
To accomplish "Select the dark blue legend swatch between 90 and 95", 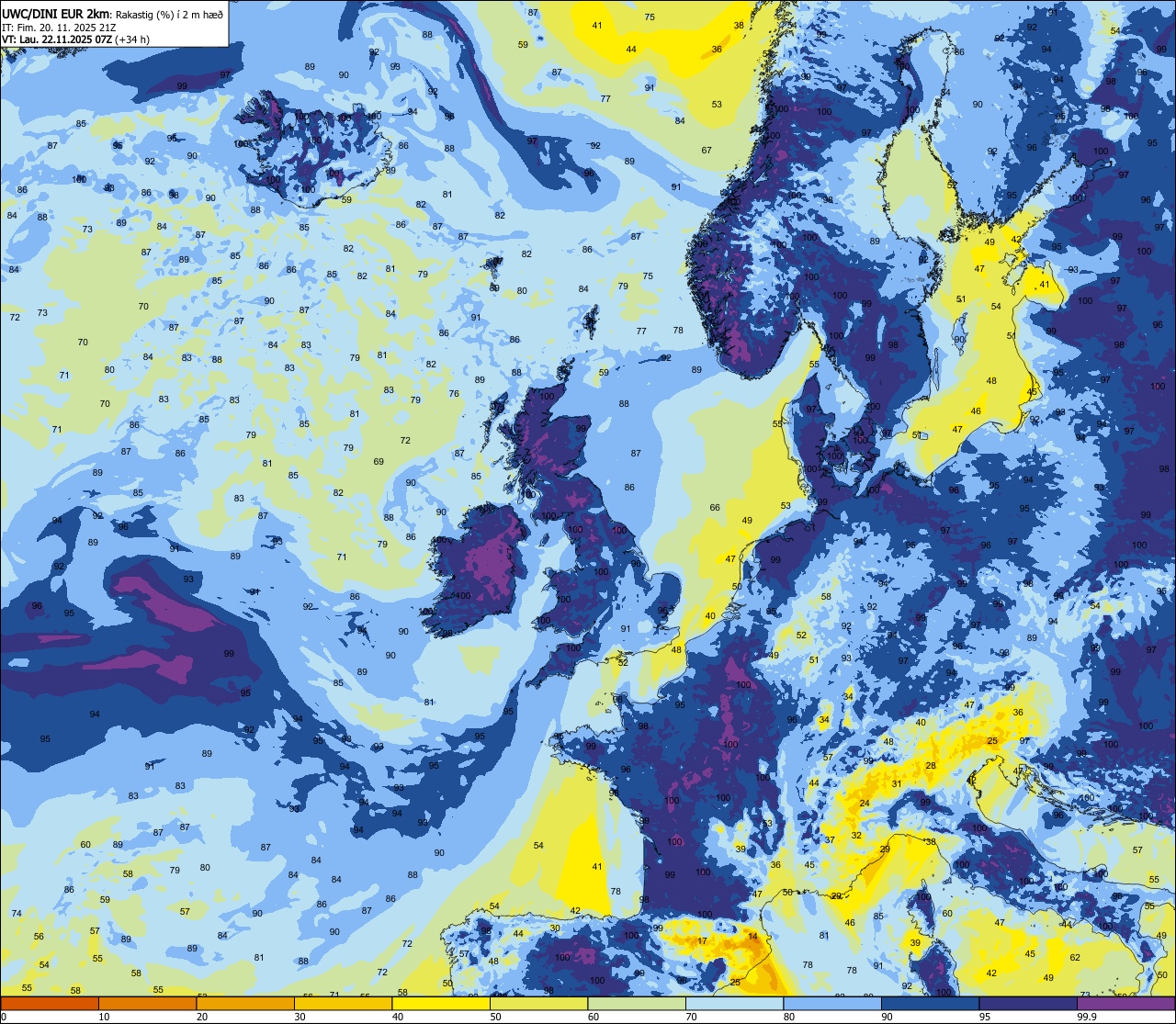I will pos(930,1003).
